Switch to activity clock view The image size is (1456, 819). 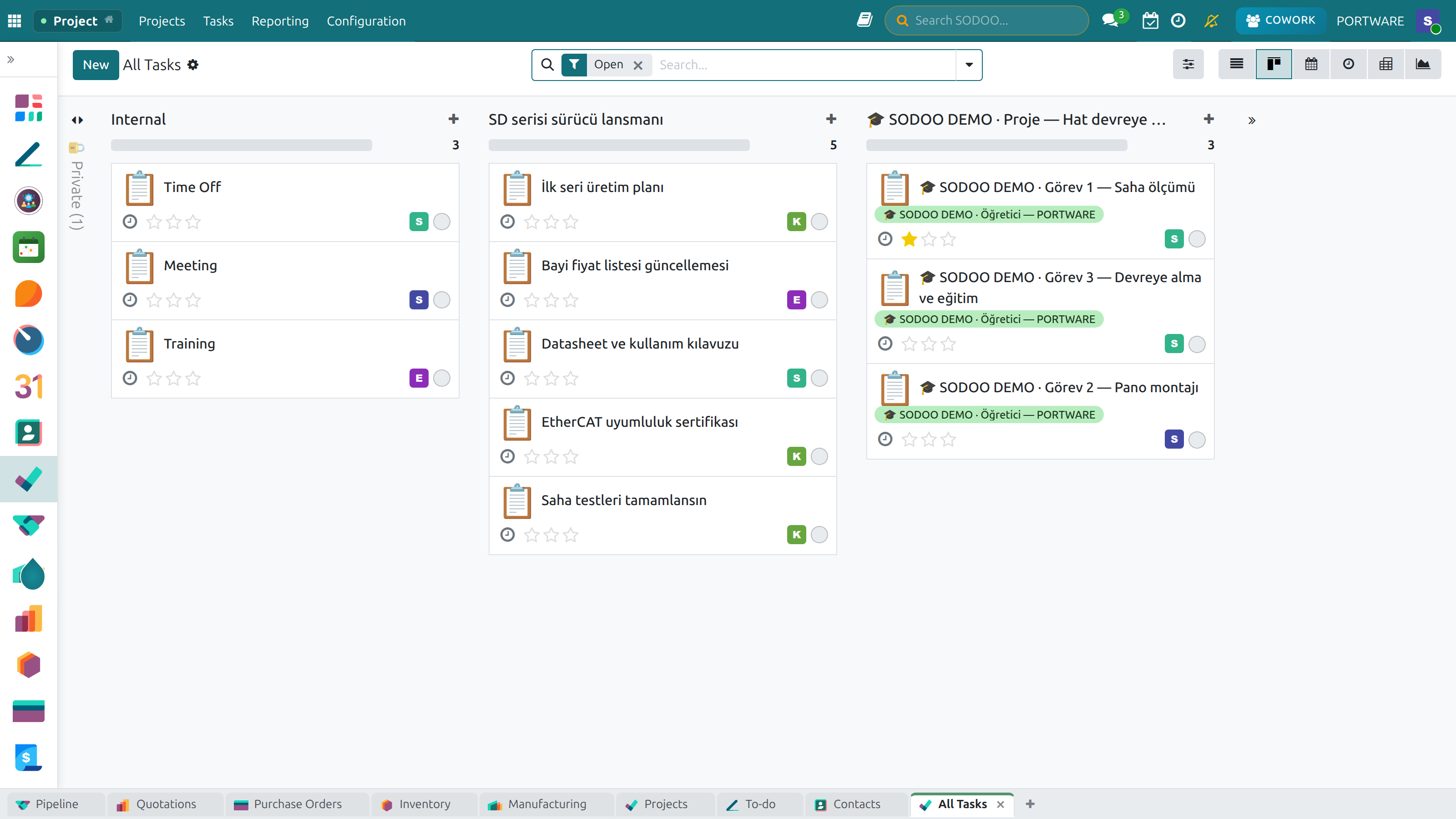click(1348, 64)
